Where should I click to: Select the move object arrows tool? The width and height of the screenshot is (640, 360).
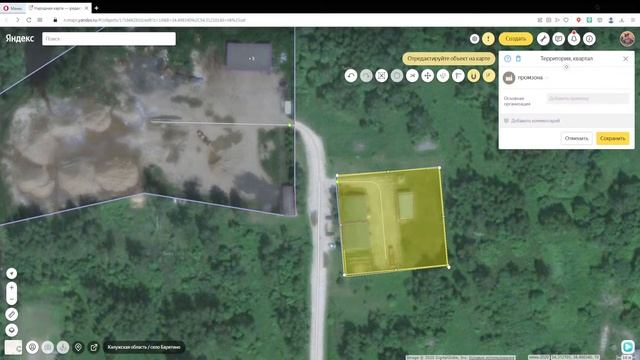pos(427,76)
